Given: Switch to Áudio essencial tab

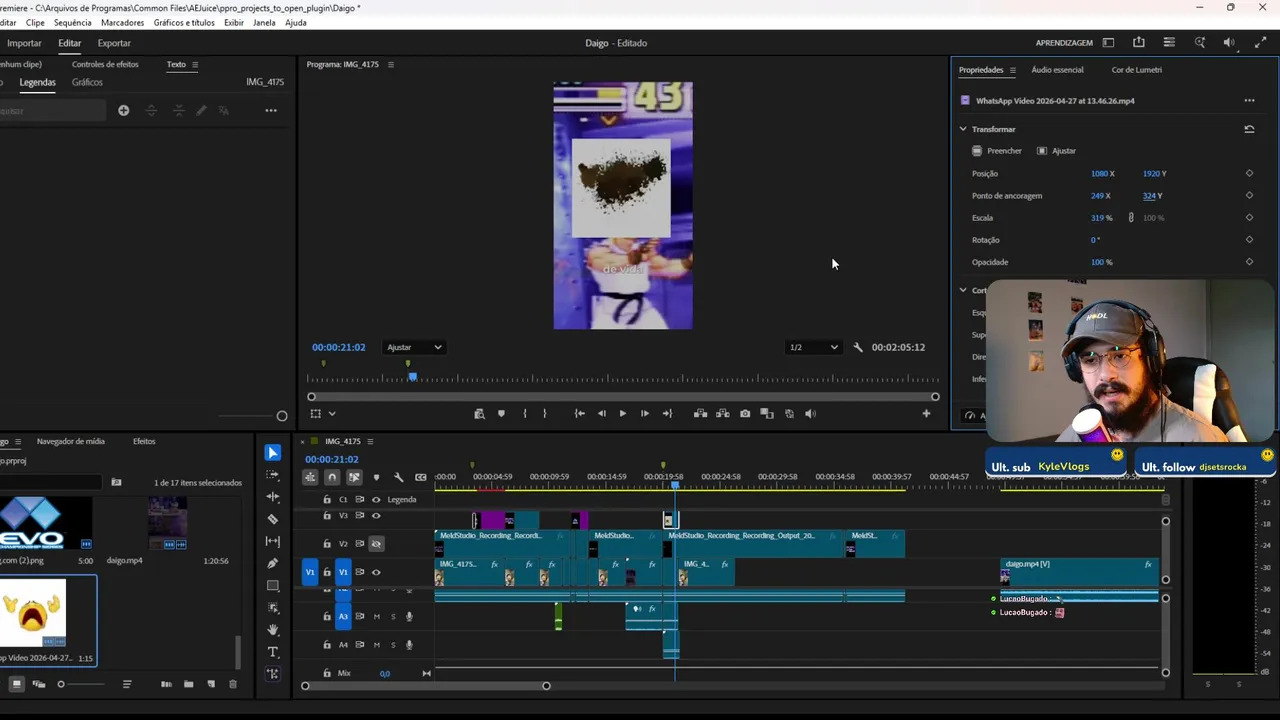Looking at the screenshot, I should click(1057, 70).
